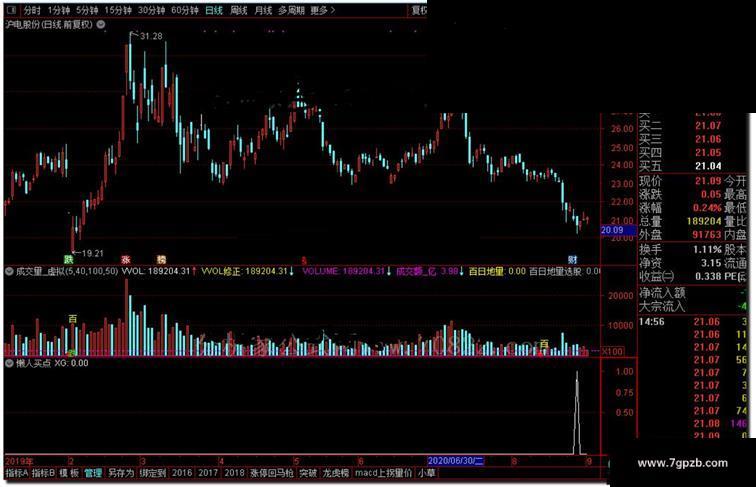Click the 净资 value 3.15
The width and height of the screenshot is (756, 487).
(711, 263)
